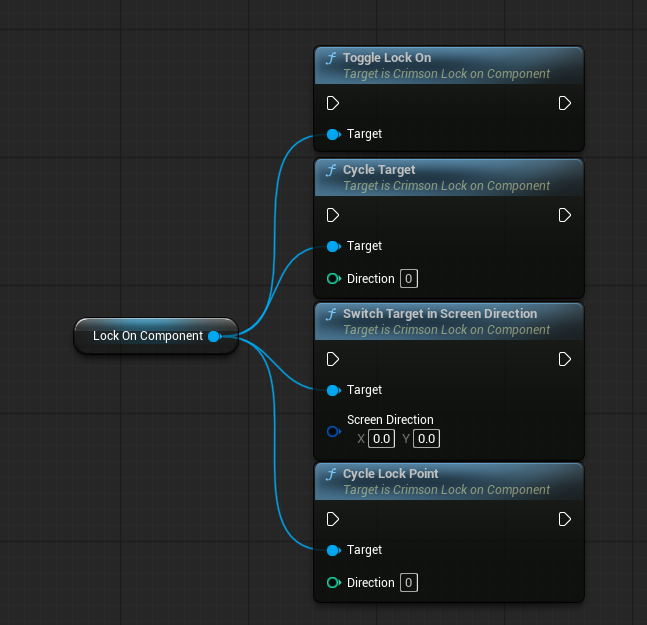Select Toggle Lock On node title

point(387,58)
